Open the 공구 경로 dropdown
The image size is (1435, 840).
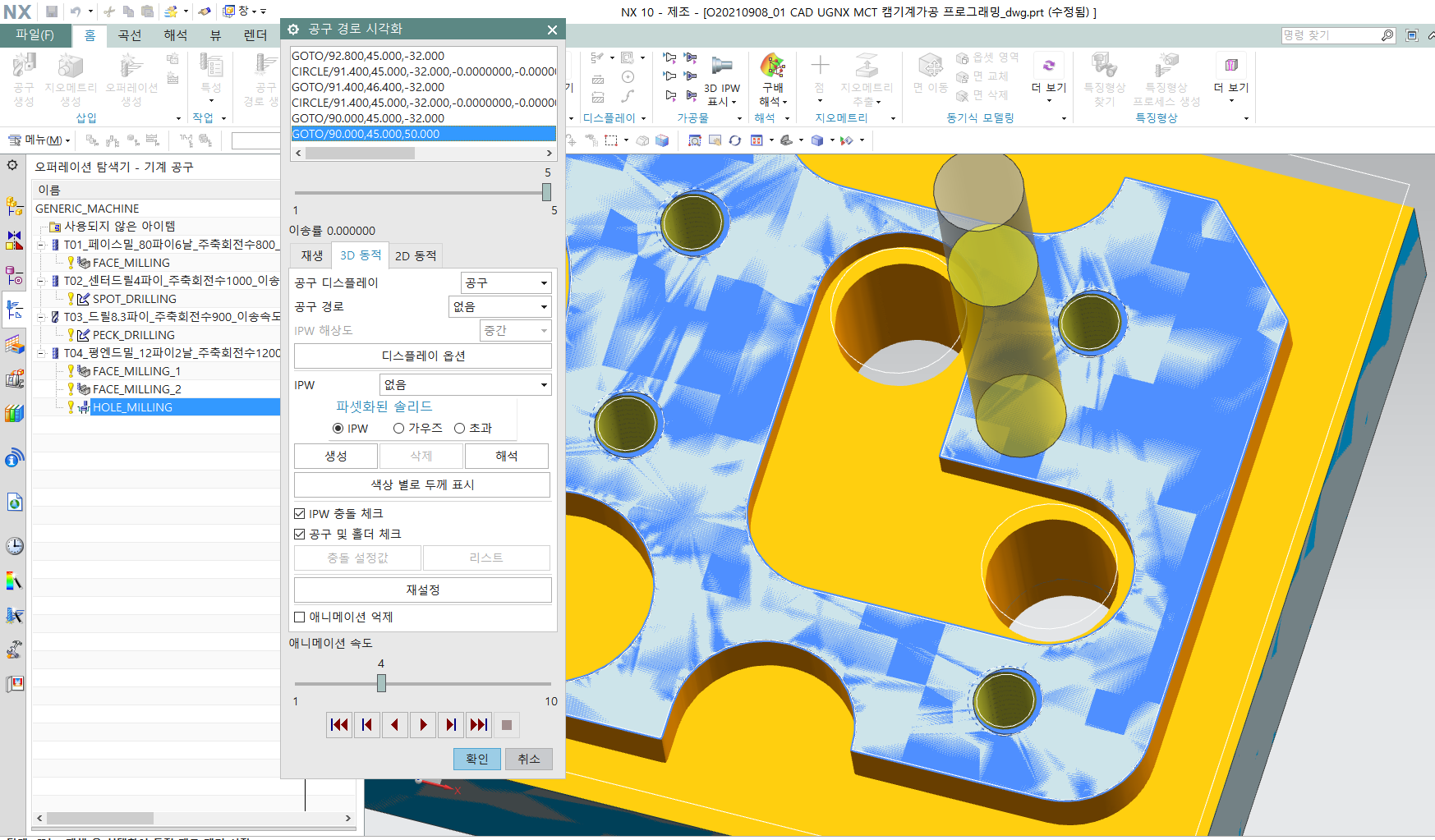click(500, 307)
